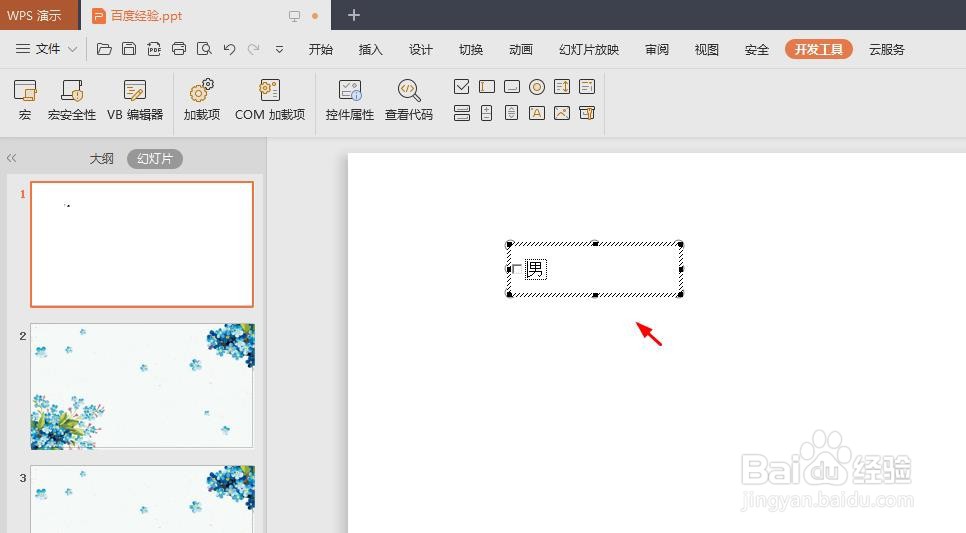Click 查看代码 view code
Viewport: 966px width, 533px height.
pos(408,99)
